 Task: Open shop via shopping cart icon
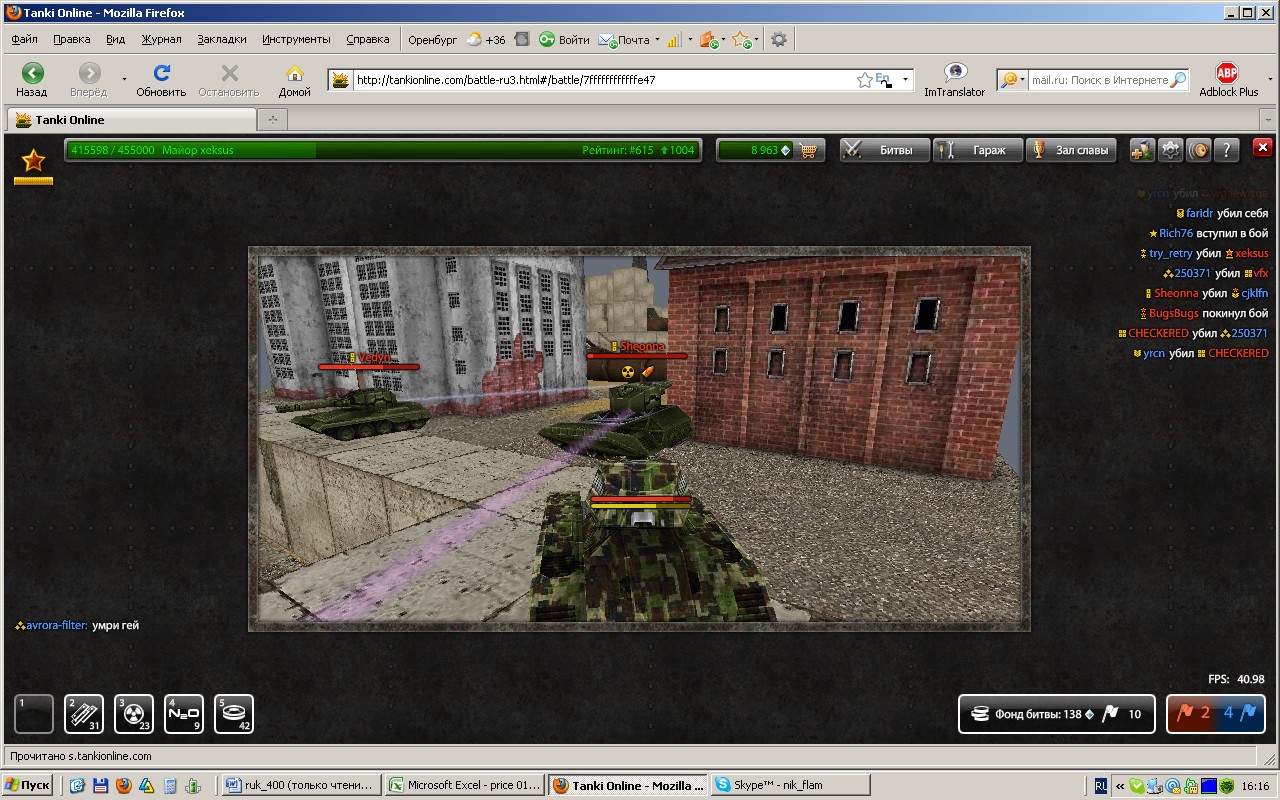[809, 150]
